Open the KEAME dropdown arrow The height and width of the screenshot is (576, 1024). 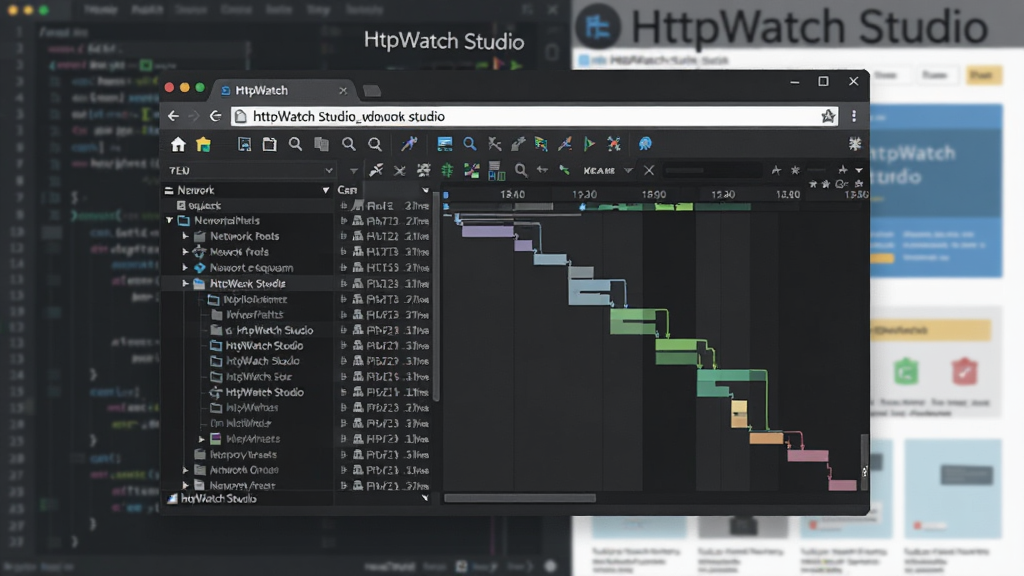(x=628, y=170)
